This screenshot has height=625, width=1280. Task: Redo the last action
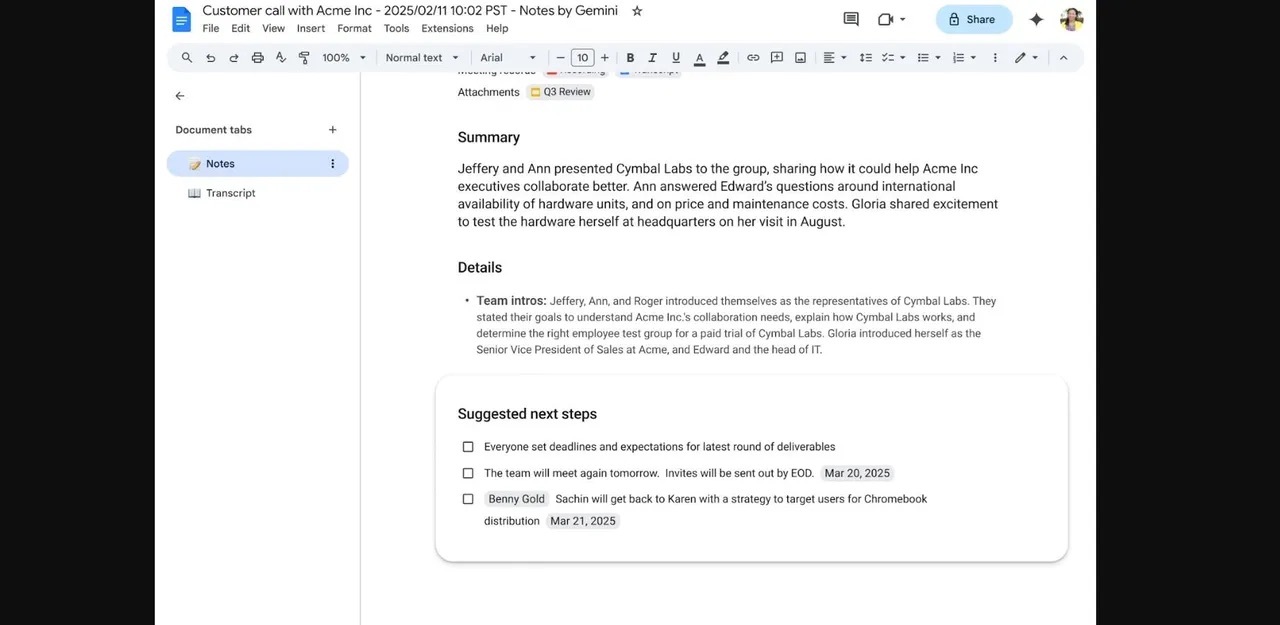click(x=234, y=58)
